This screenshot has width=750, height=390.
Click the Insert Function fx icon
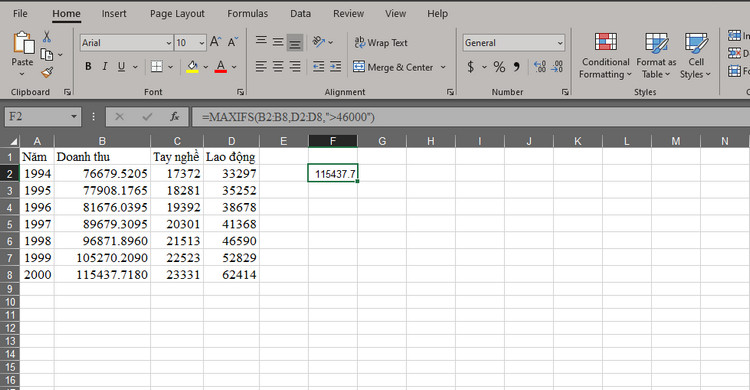pyautogui.click(x=175, y=116)
